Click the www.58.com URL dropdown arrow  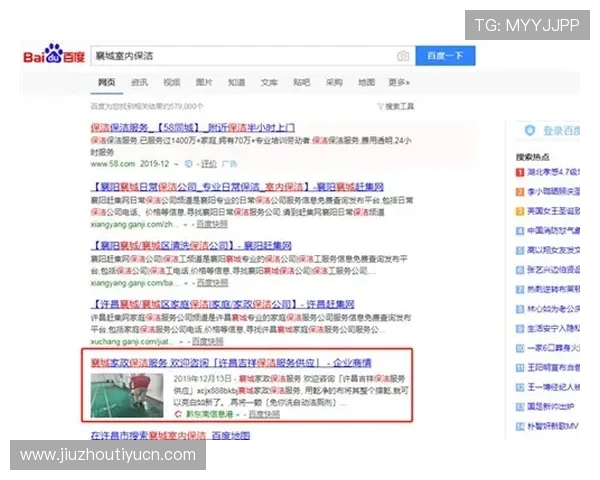[176, 164]
